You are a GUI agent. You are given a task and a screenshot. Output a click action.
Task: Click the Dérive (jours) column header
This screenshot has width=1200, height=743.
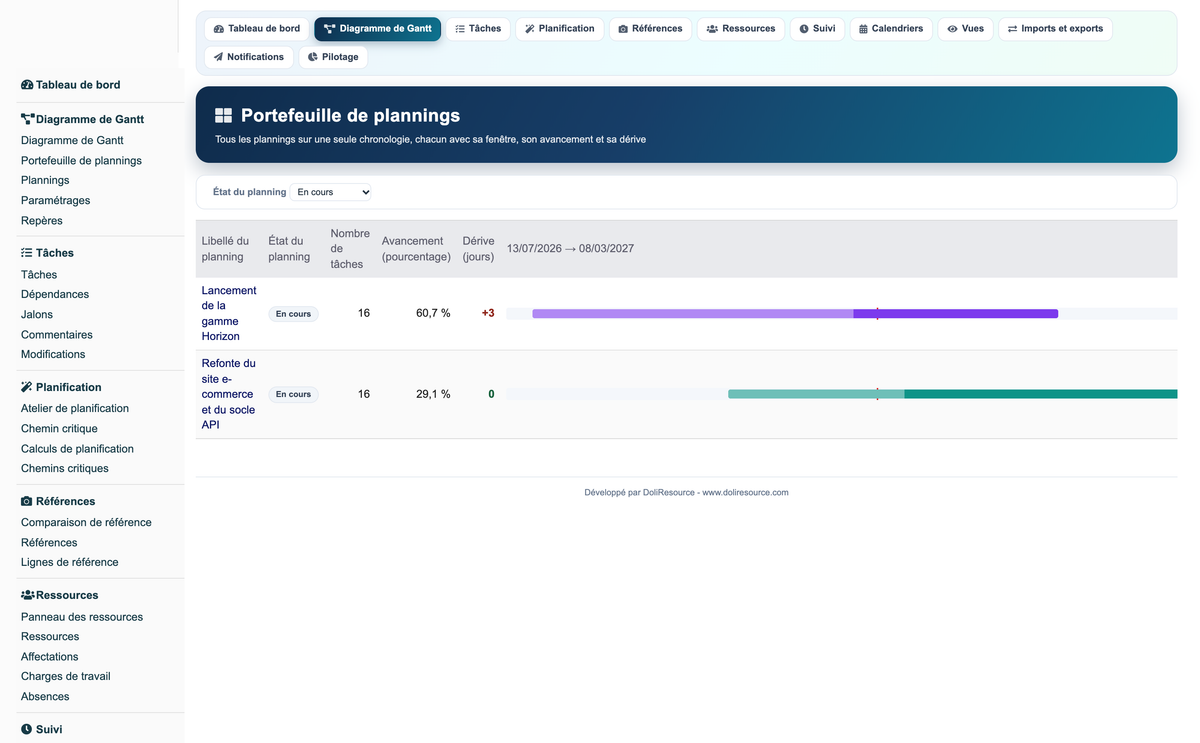pos(478,249)
